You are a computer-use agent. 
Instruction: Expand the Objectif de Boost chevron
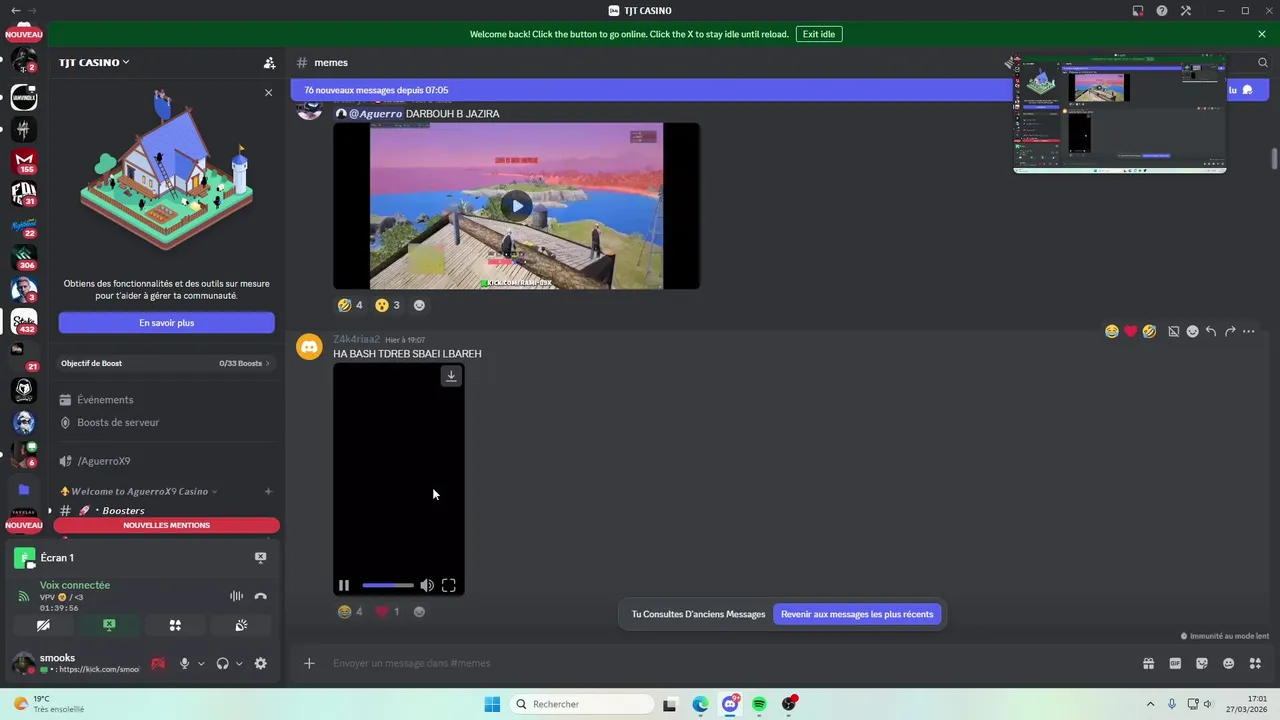tap(268, 363)
